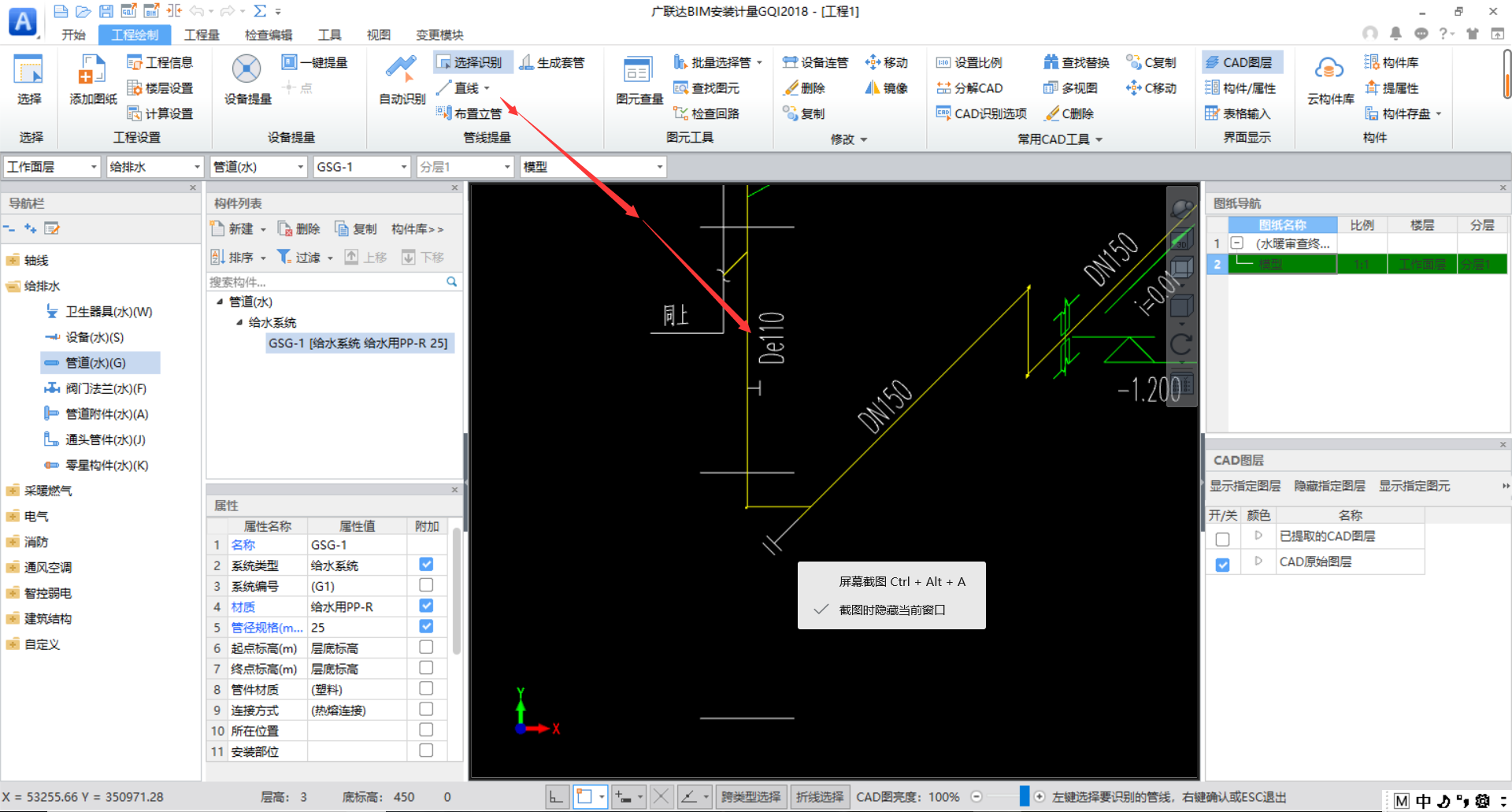This screenshot has height=812, width=1512.
Task: Toggle 截图时隐藏当前窗口 option
Action: coord(891,610)
